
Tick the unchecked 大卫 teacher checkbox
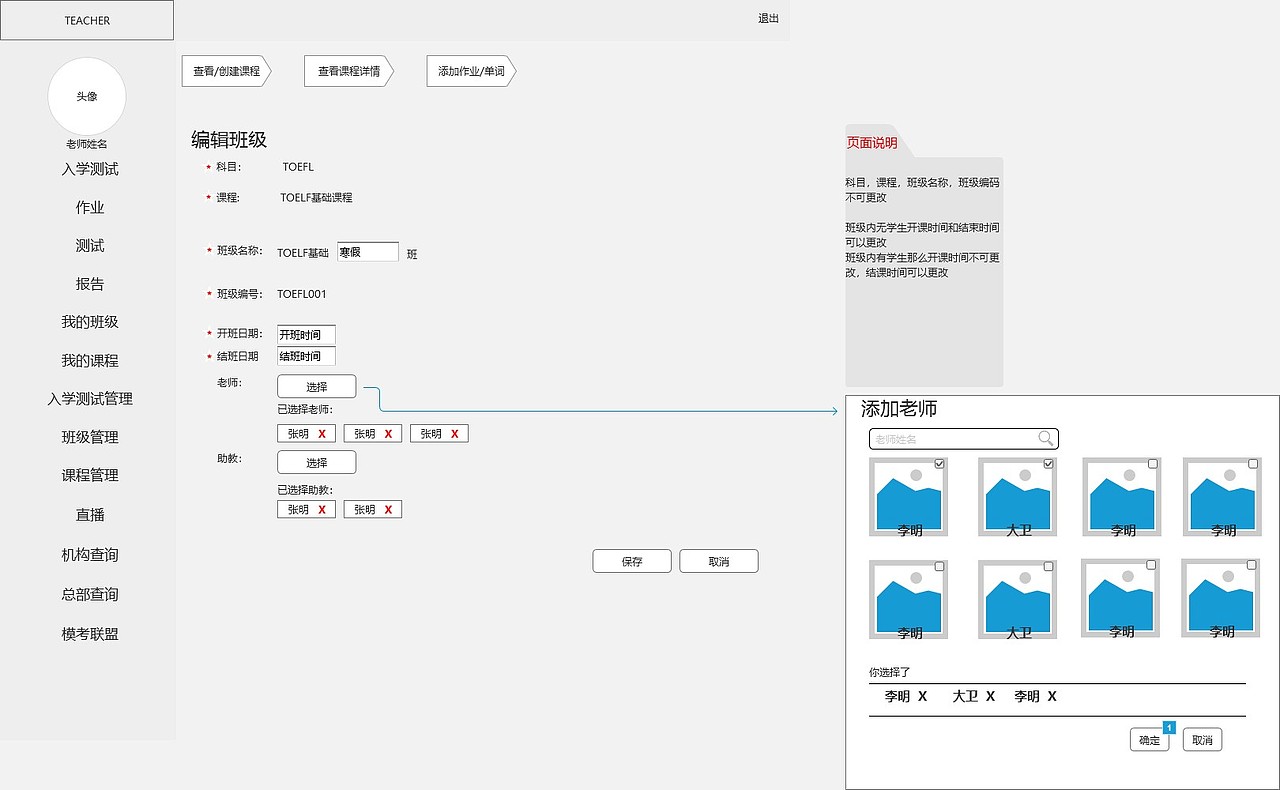(1048, 566)
